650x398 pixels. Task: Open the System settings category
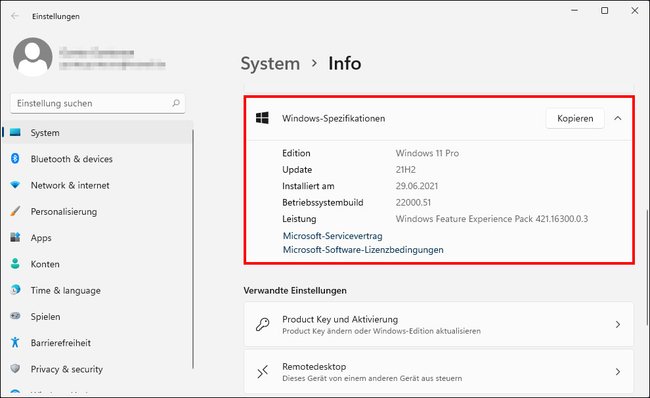[x=97, y=133]
